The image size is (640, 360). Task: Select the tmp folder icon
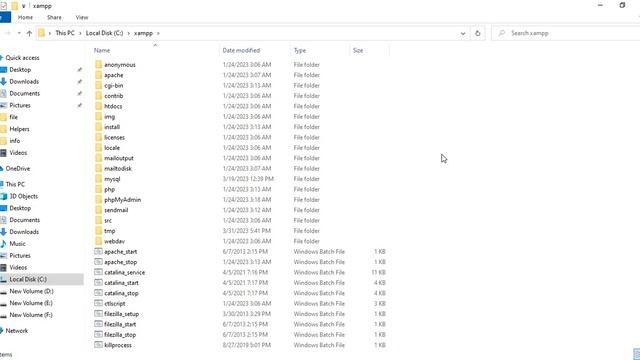[x=98, y=231]
